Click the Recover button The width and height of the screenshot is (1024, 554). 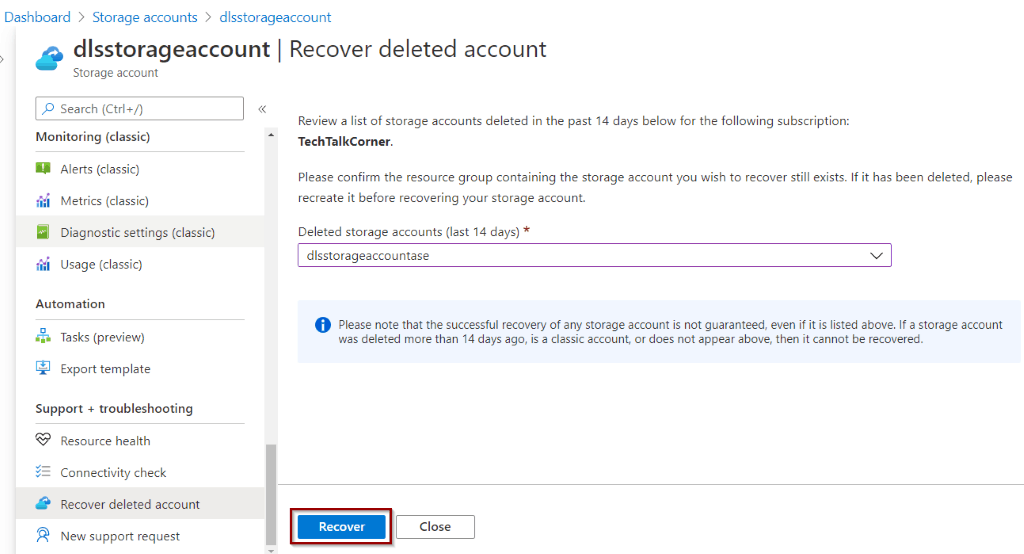[342, 527]
